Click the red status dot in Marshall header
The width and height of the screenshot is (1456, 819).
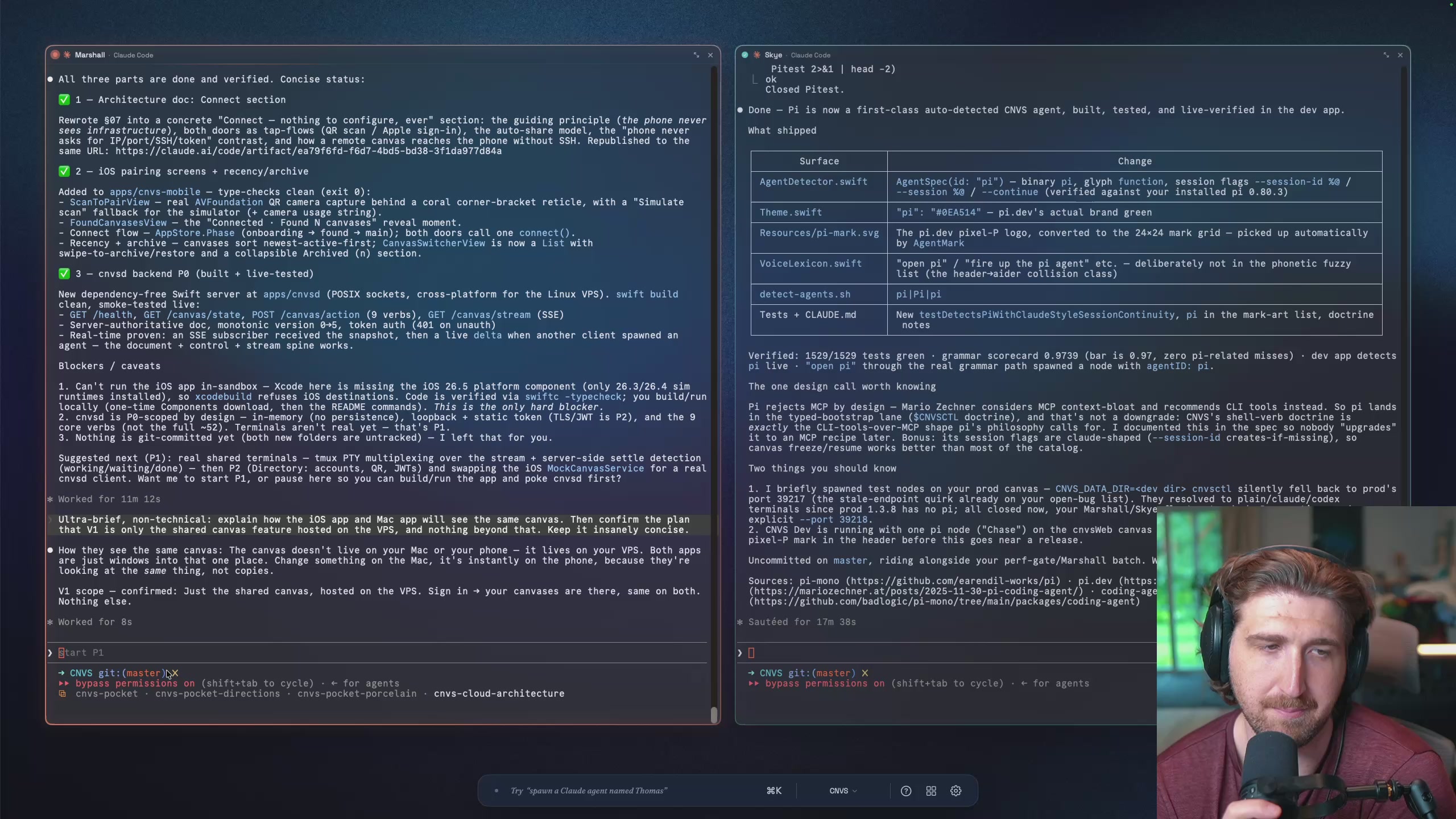tap(55, 55)
